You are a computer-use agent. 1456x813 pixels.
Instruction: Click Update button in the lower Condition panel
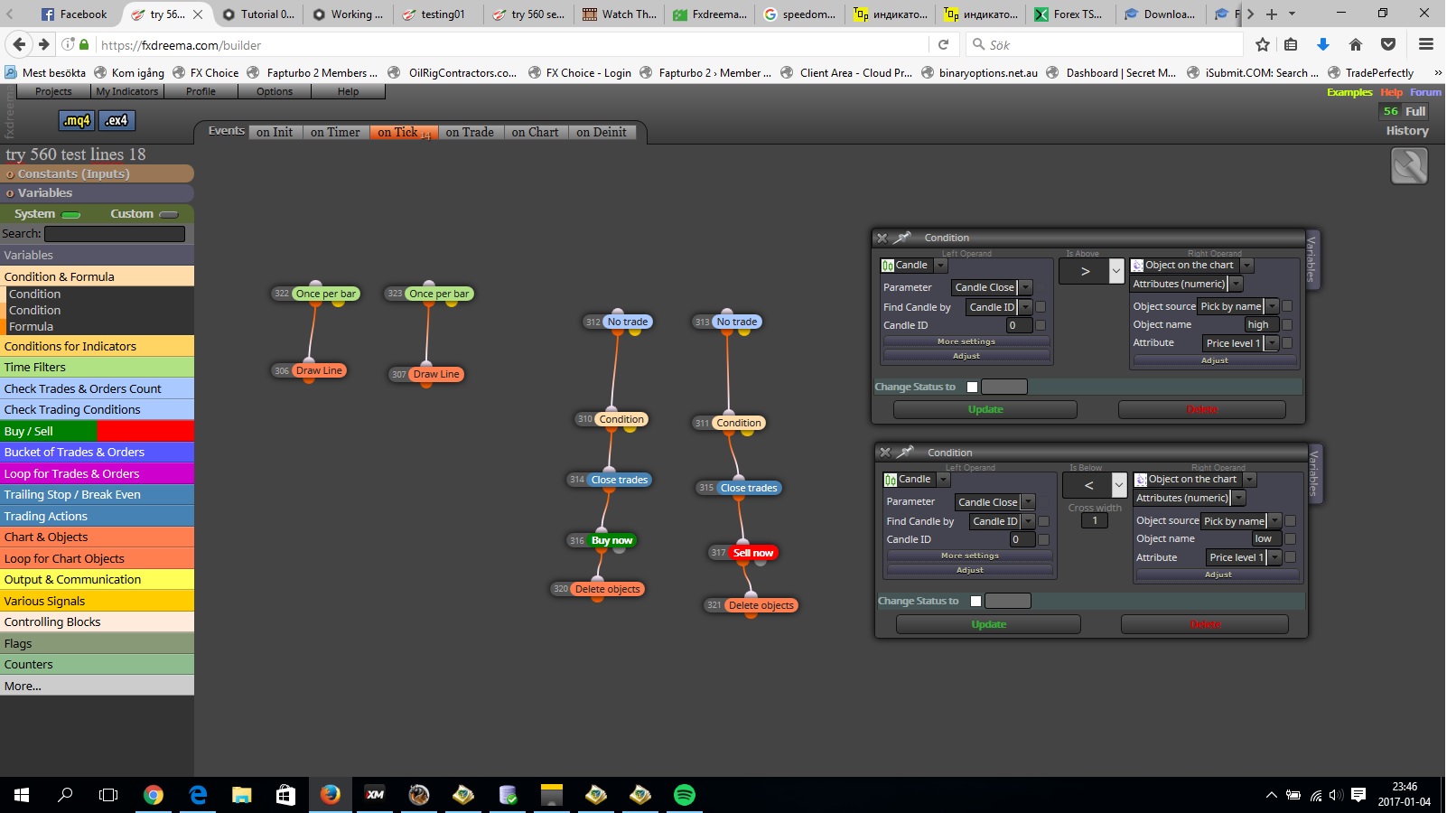pos(988,624)
